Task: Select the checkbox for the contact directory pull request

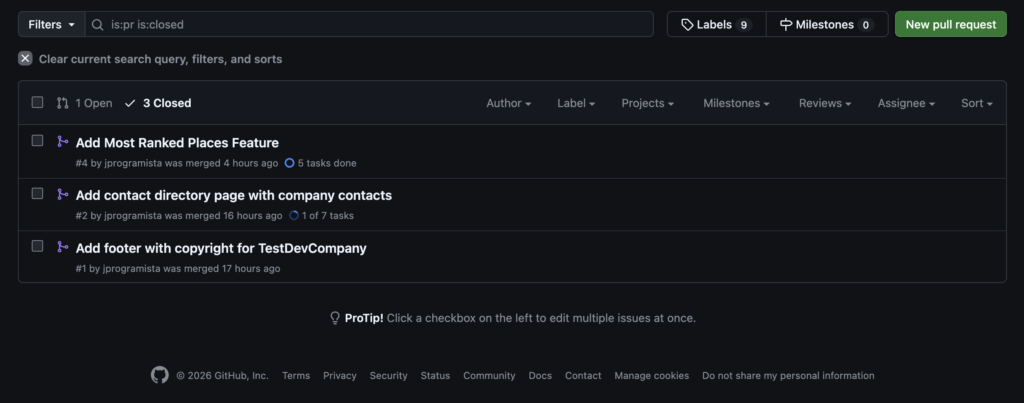Action: point(38,194)
